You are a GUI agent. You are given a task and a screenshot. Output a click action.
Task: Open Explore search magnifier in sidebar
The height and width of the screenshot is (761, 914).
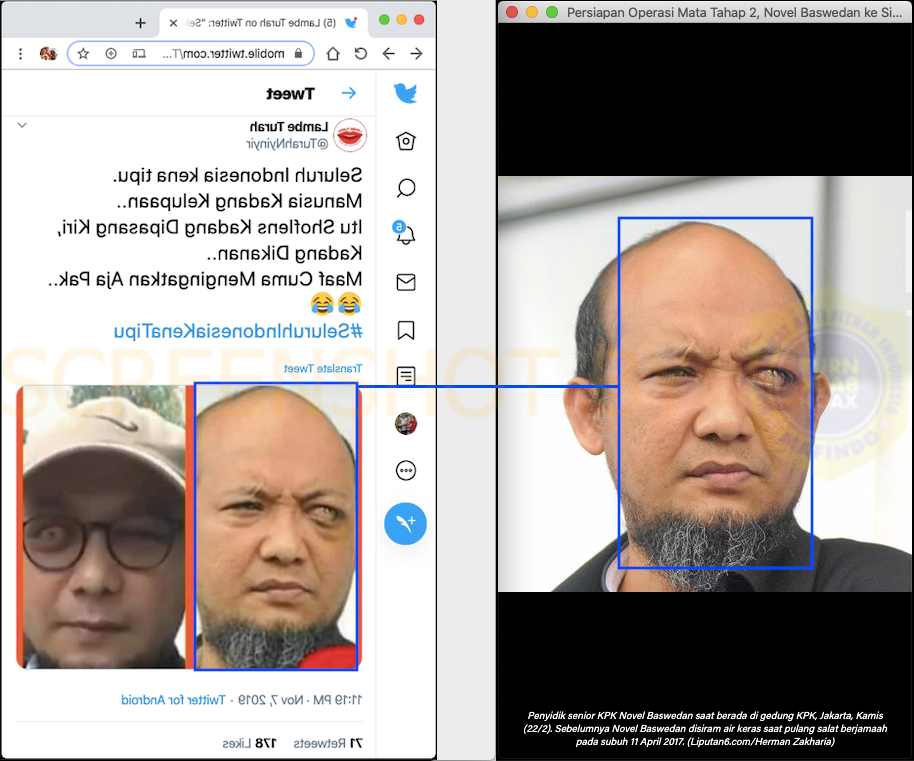406,188
